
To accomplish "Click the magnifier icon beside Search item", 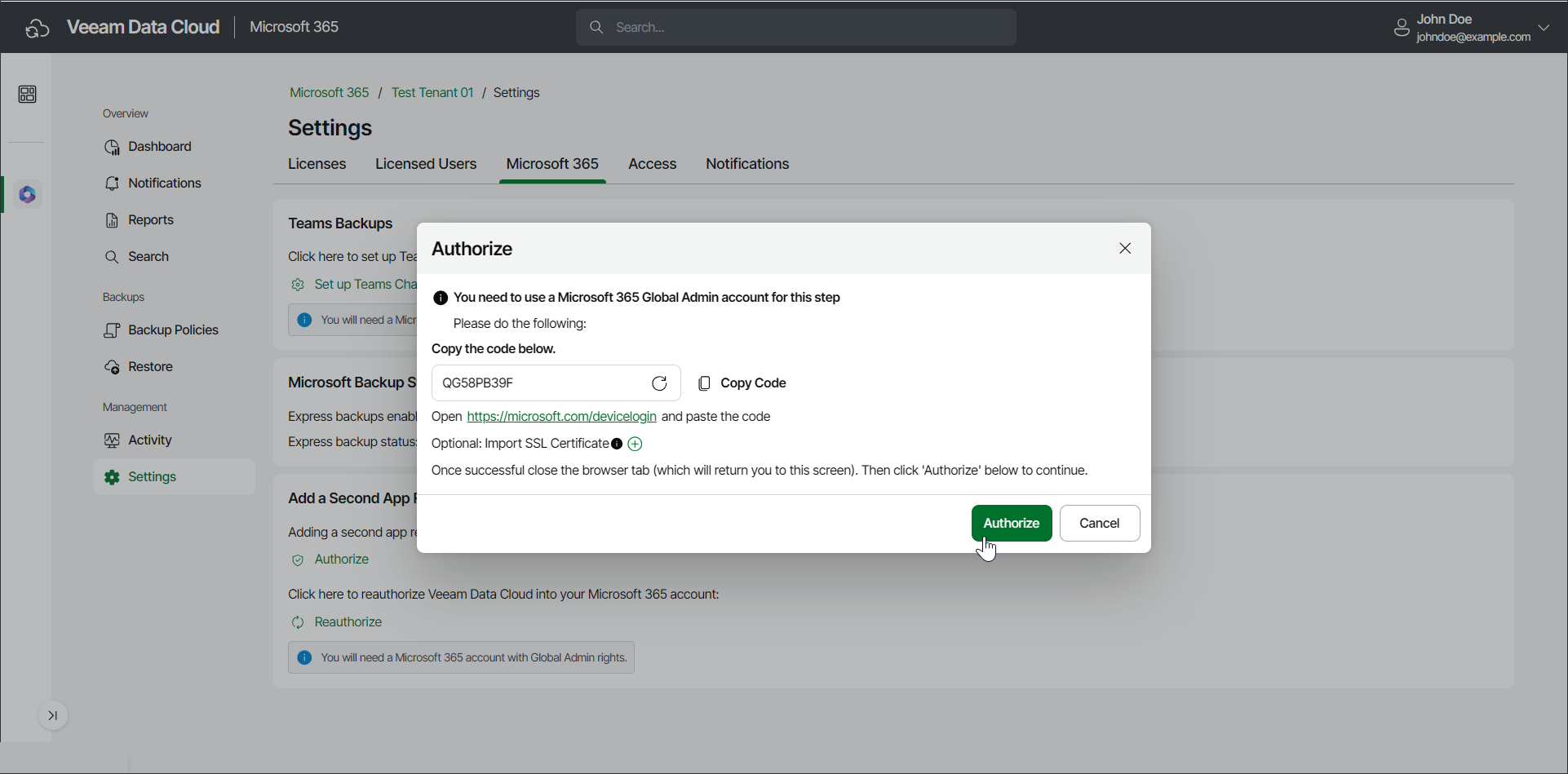I will point(112,257).
